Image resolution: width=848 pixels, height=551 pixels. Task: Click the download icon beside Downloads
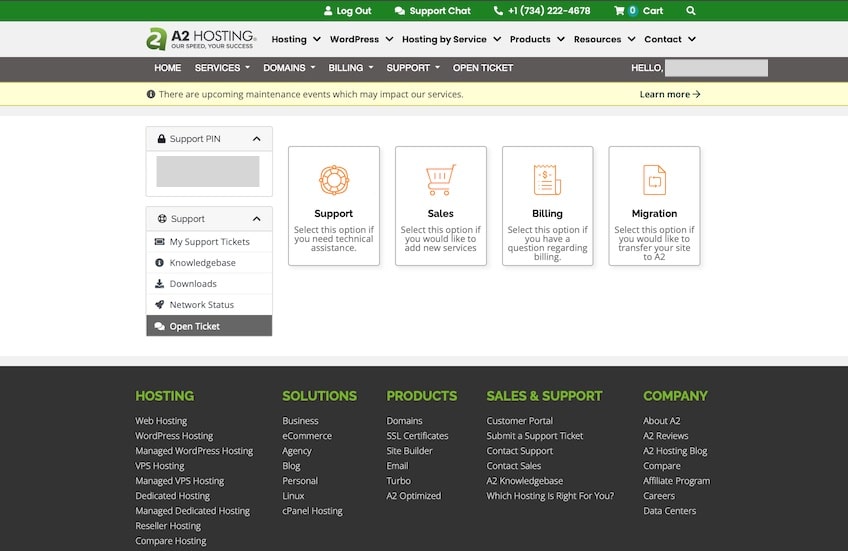coord(160,283)
